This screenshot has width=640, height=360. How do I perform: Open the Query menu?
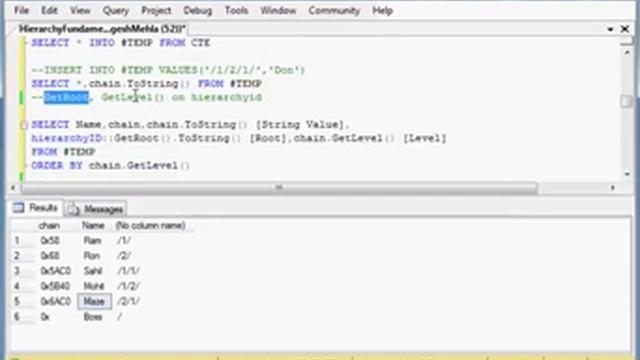tap(116, 11)
